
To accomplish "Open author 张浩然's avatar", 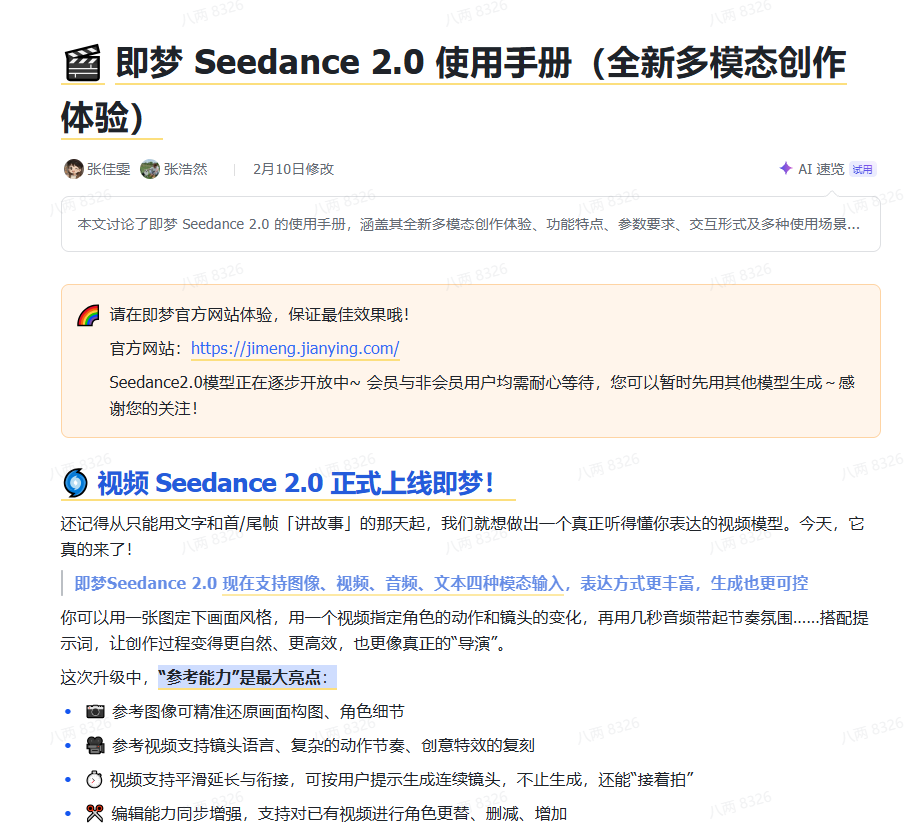I will pos(150,169).
